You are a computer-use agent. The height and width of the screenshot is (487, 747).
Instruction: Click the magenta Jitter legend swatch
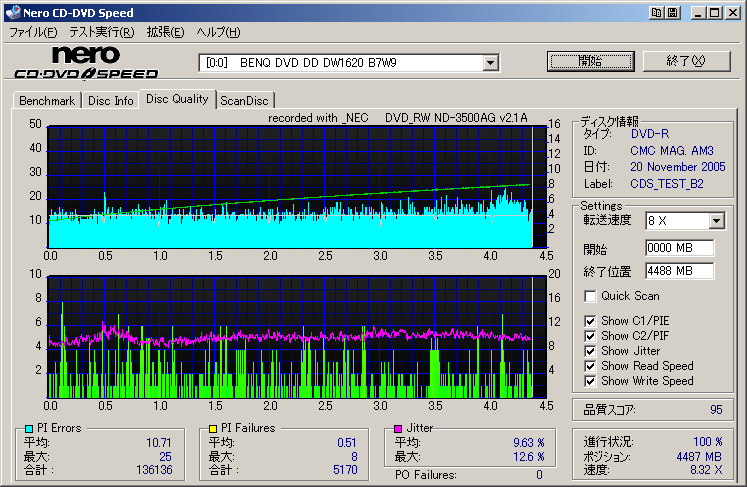pyautogui.click(x=398, y=428)
